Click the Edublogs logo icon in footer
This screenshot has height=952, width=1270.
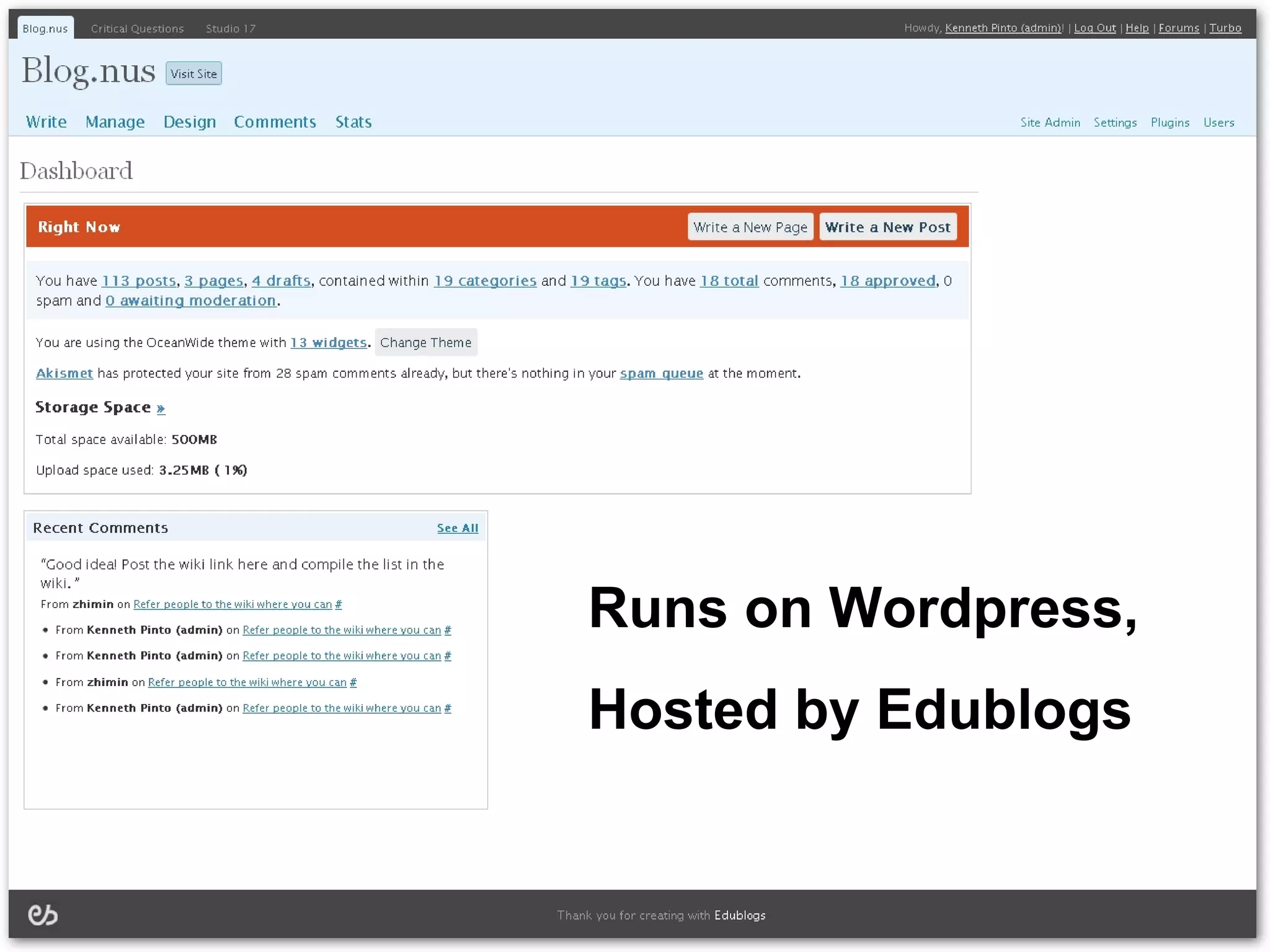[43, 915]
